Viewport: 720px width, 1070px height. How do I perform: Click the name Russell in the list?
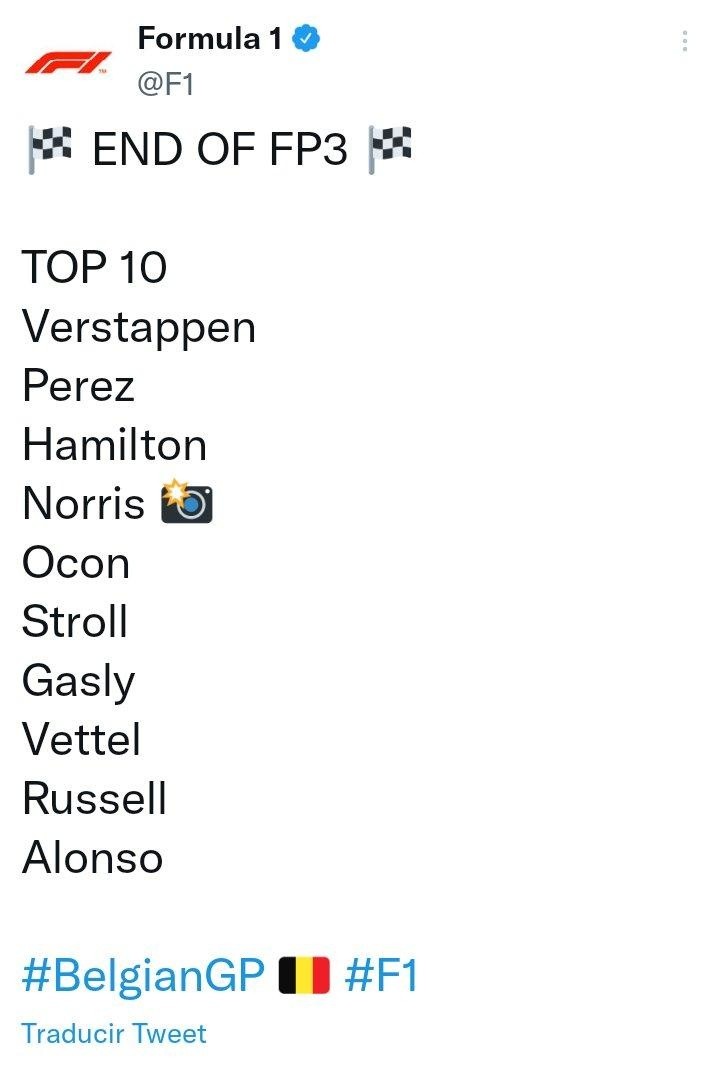(x=94, y=799)
